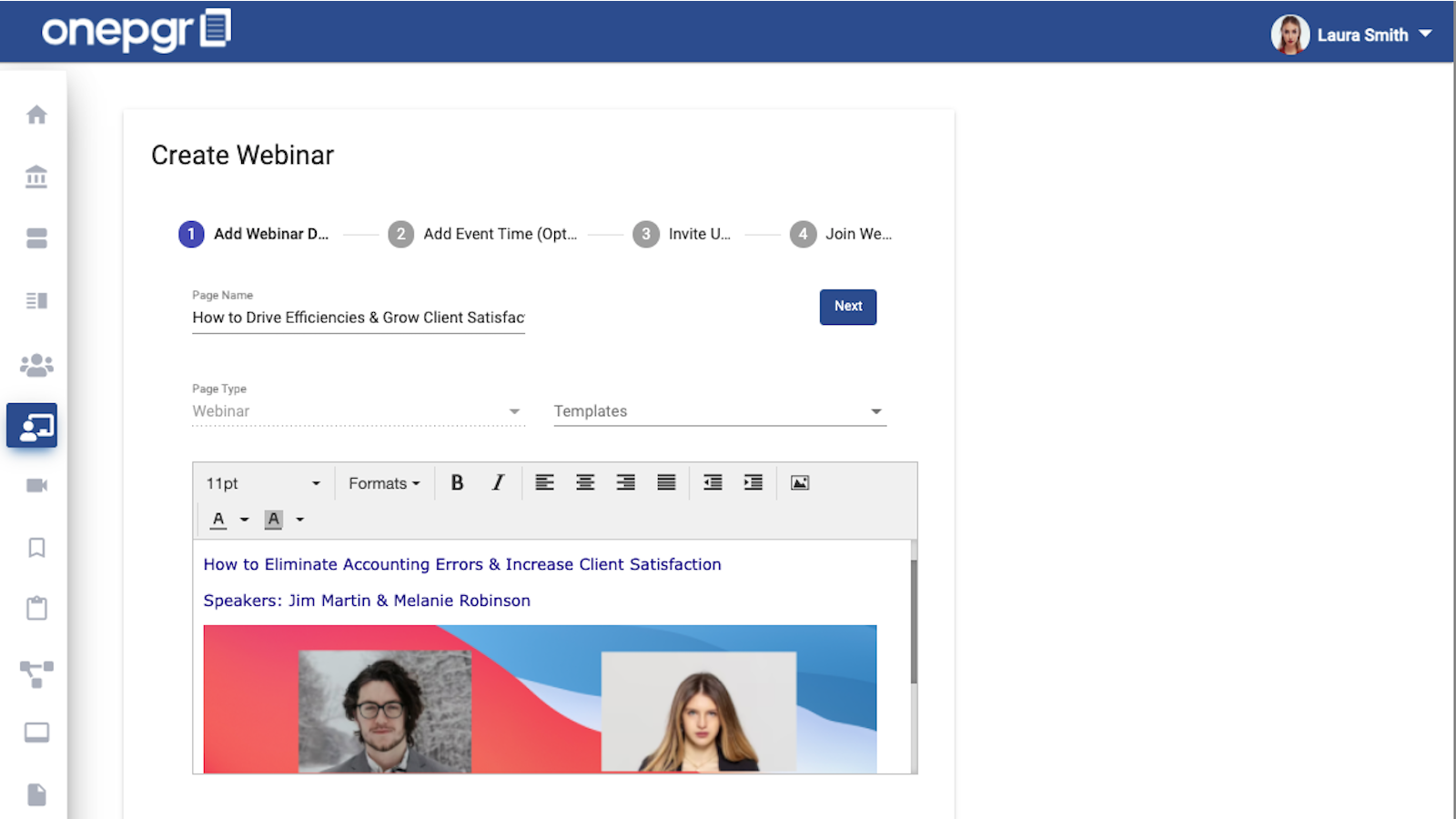Toggle bold formatting in the editor

458,482
